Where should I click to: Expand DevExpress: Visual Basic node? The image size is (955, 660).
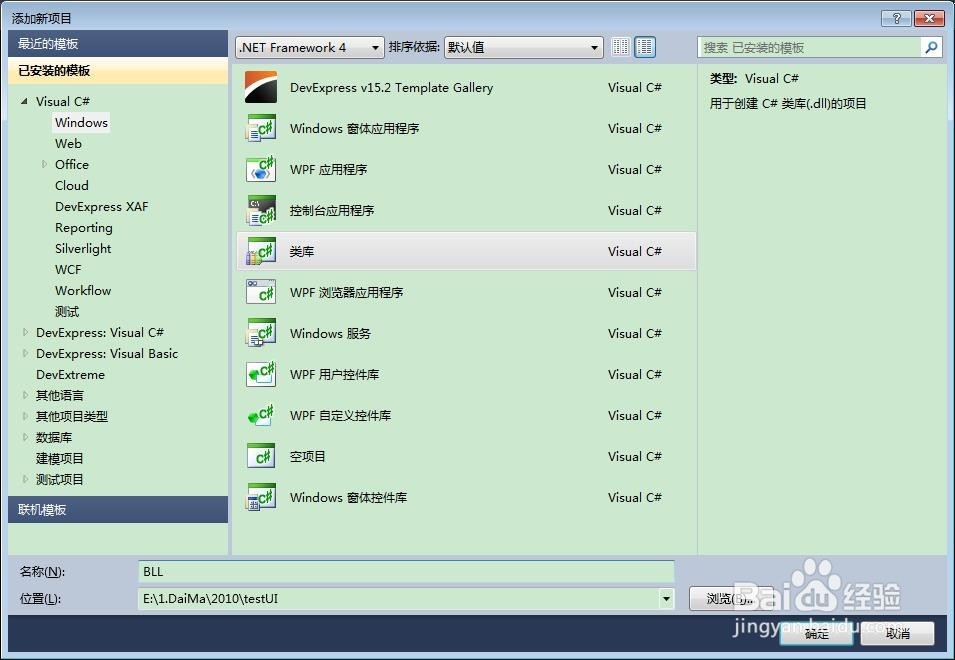click(x=25, y=353)
